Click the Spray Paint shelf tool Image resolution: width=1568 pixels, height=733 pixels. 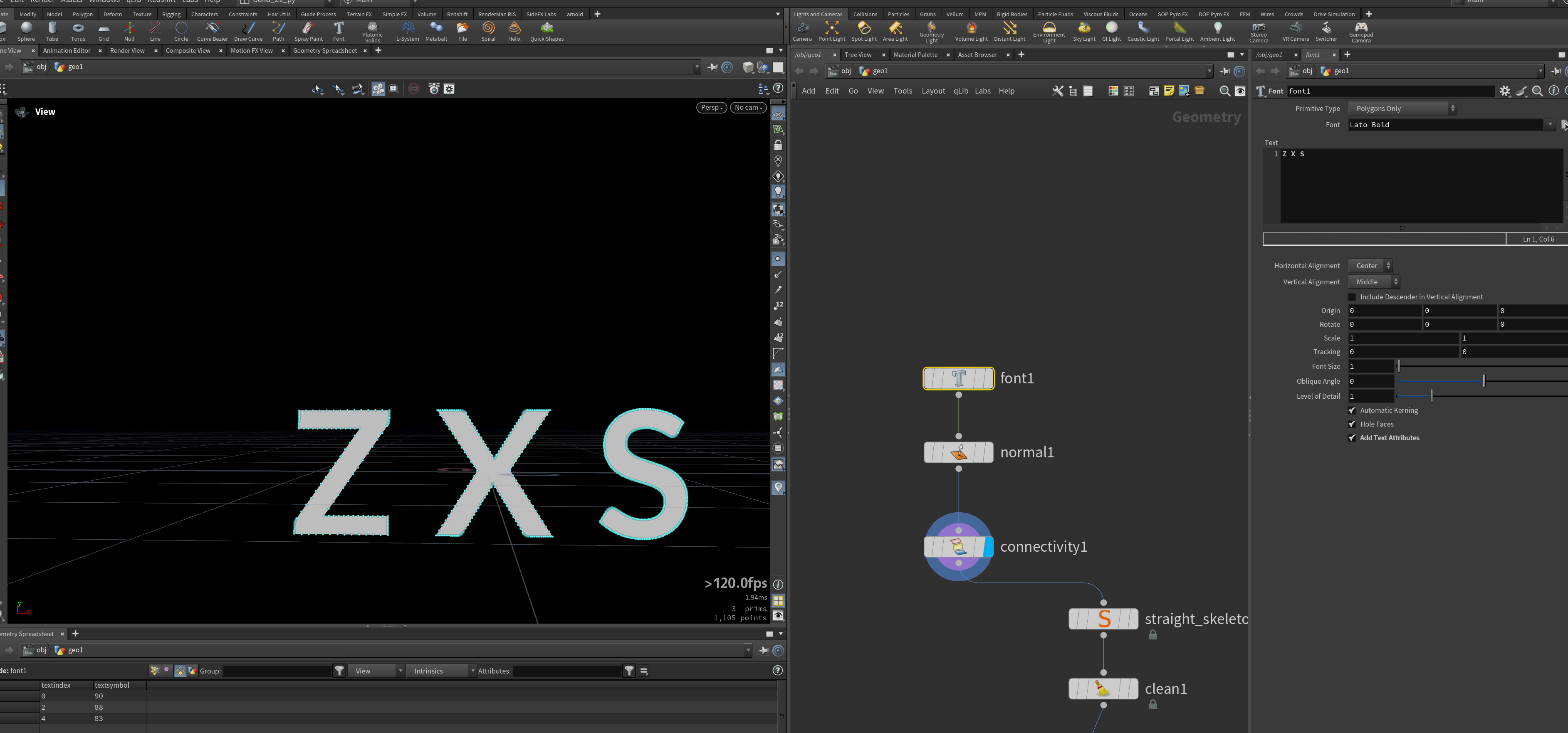pyautogui.click(x=308, y=31)
